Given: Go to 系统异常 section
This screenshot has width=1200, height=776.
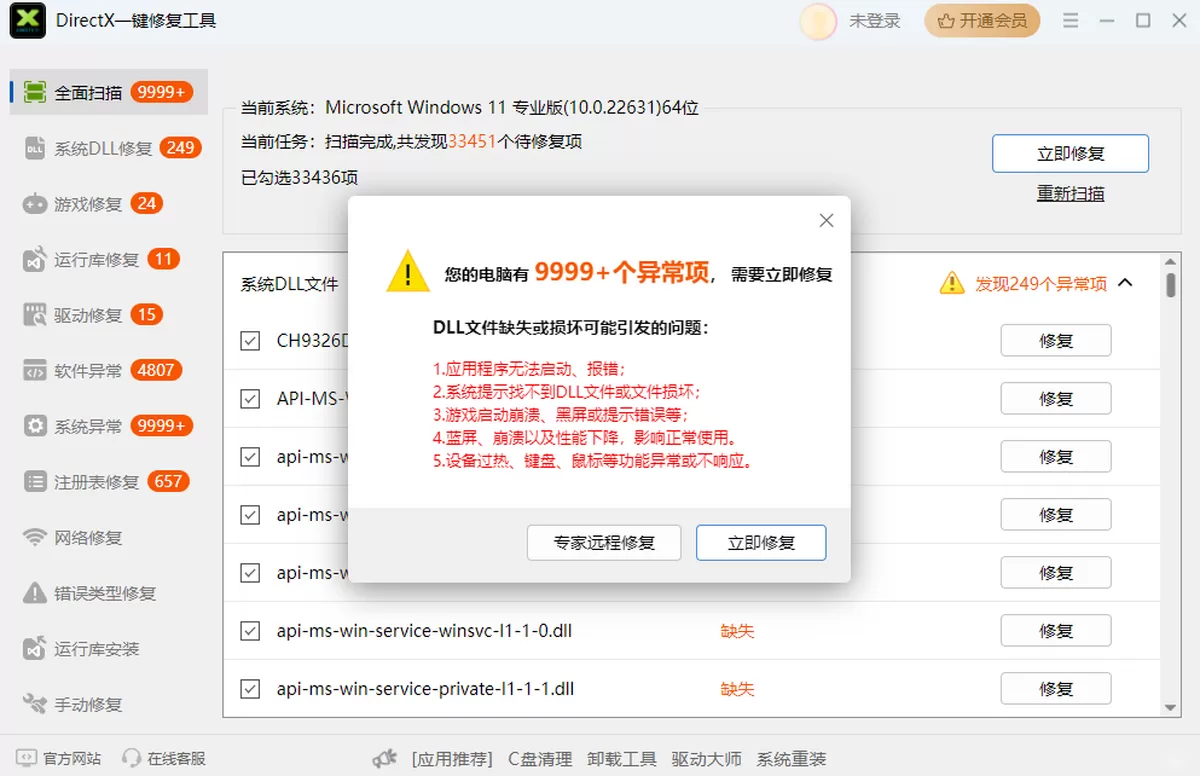Looking at the screenshot, I should (x=108, y=426).
